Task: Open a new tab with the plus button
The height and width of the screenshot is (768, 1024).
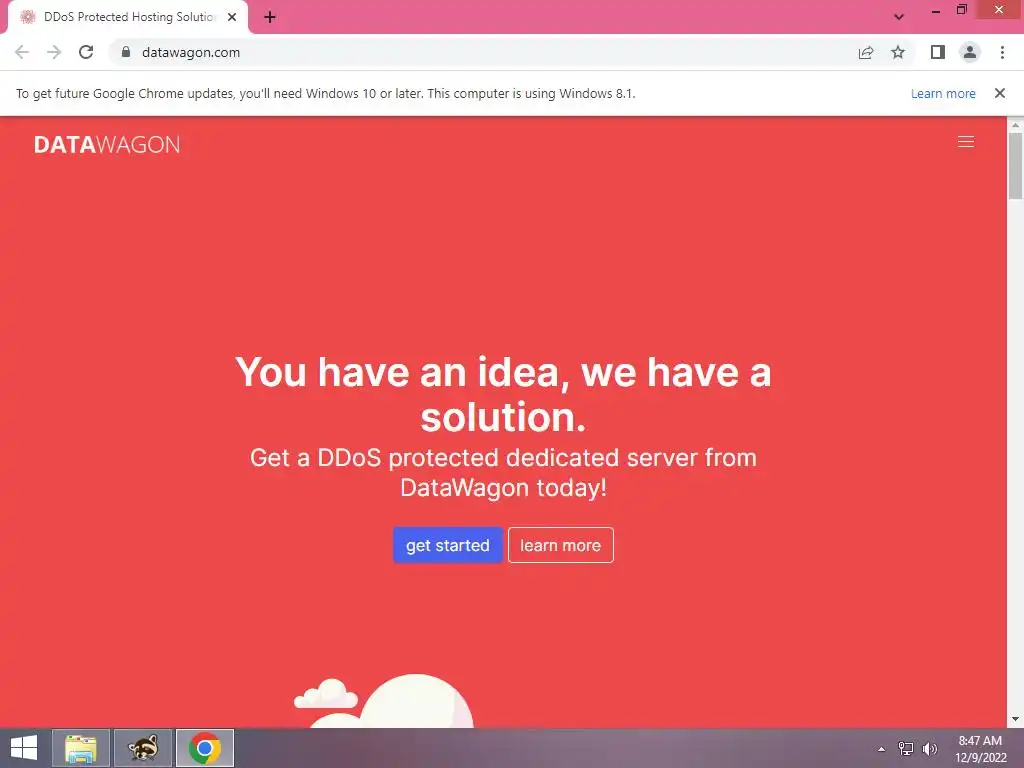Action: point(270,17)
